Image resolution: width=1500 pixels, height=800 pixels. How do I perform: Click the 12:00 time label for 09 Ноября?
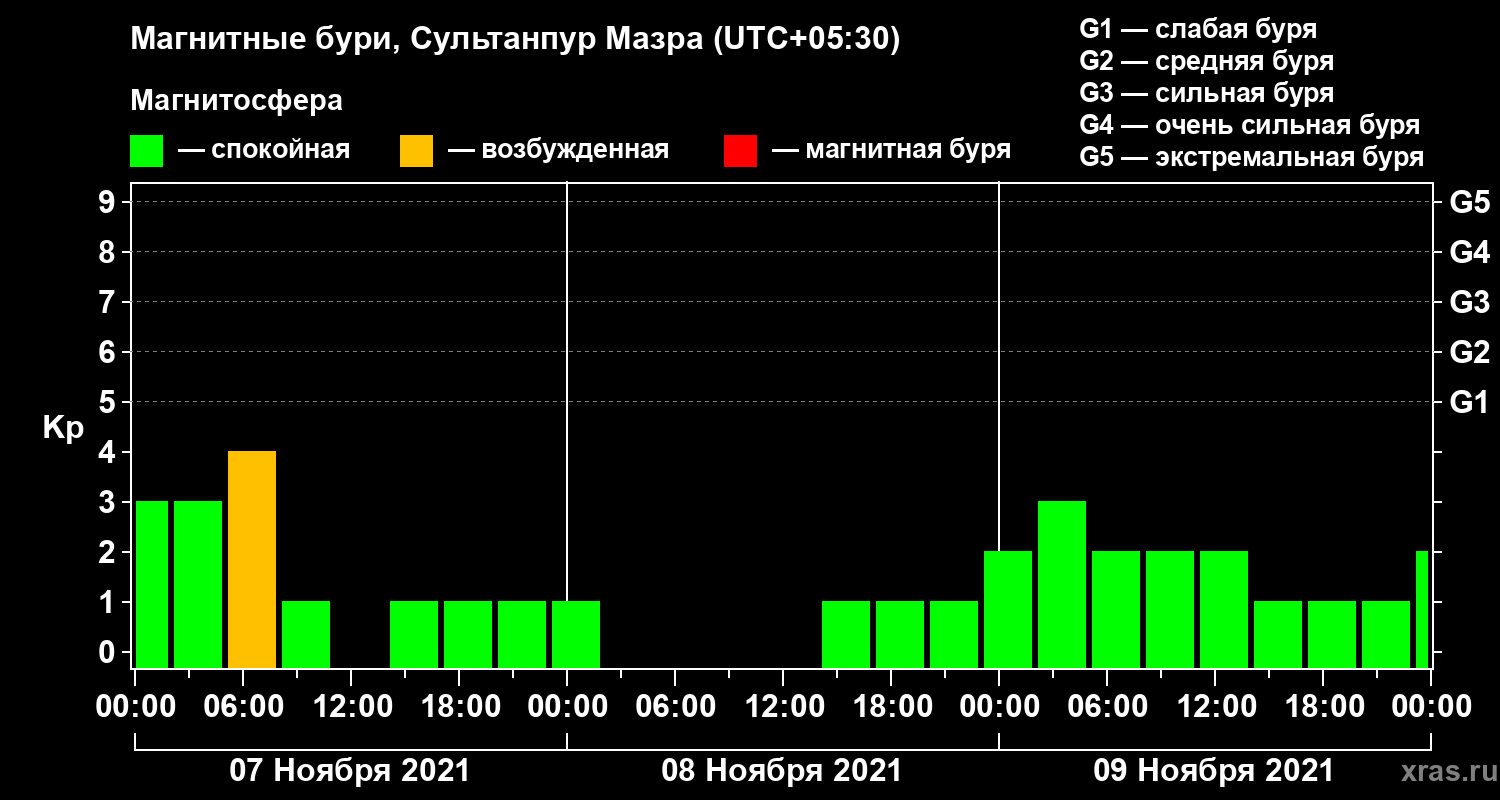coord(1215,707)
